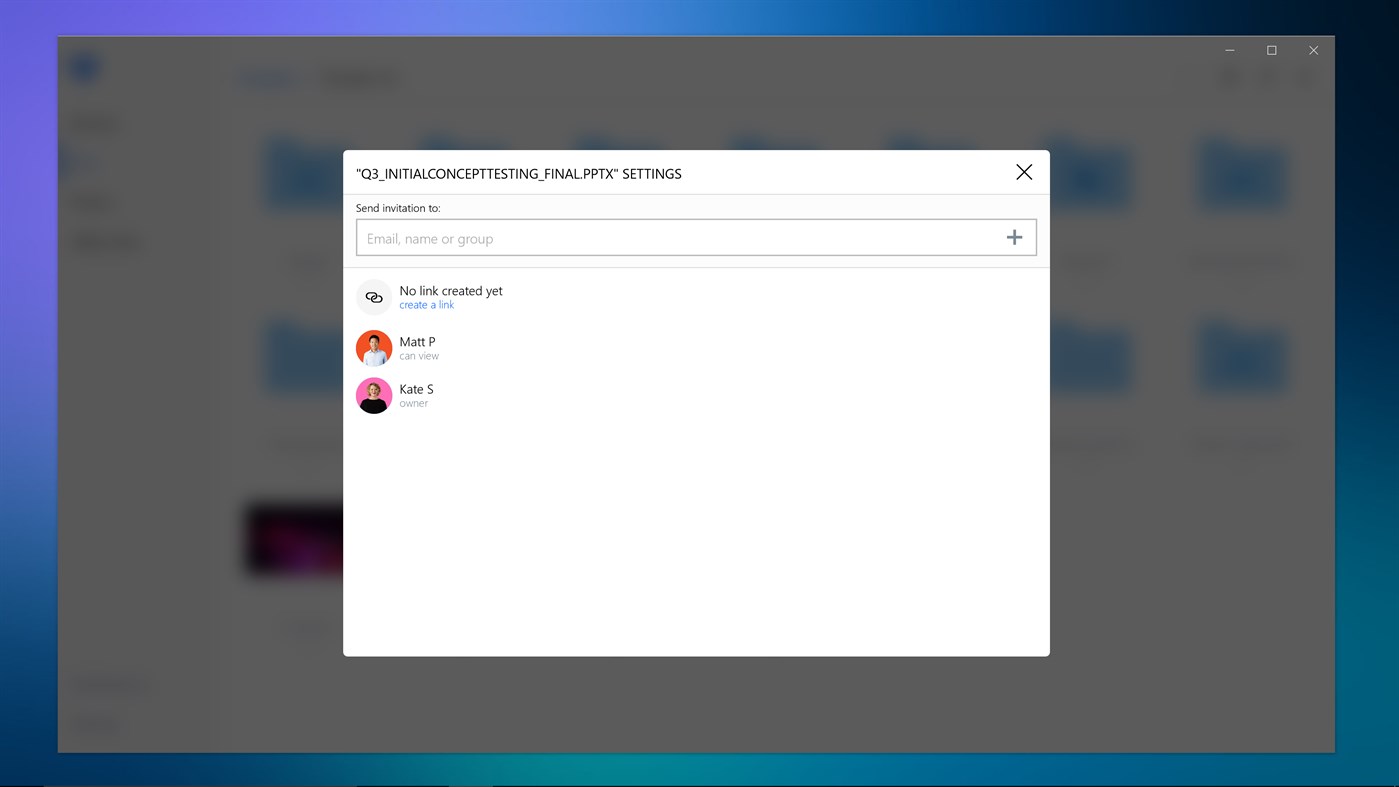The width and height of the screenshot is (1399, 787).
Task: Select Matt P's profile avatar
Action: pos(373,348)
